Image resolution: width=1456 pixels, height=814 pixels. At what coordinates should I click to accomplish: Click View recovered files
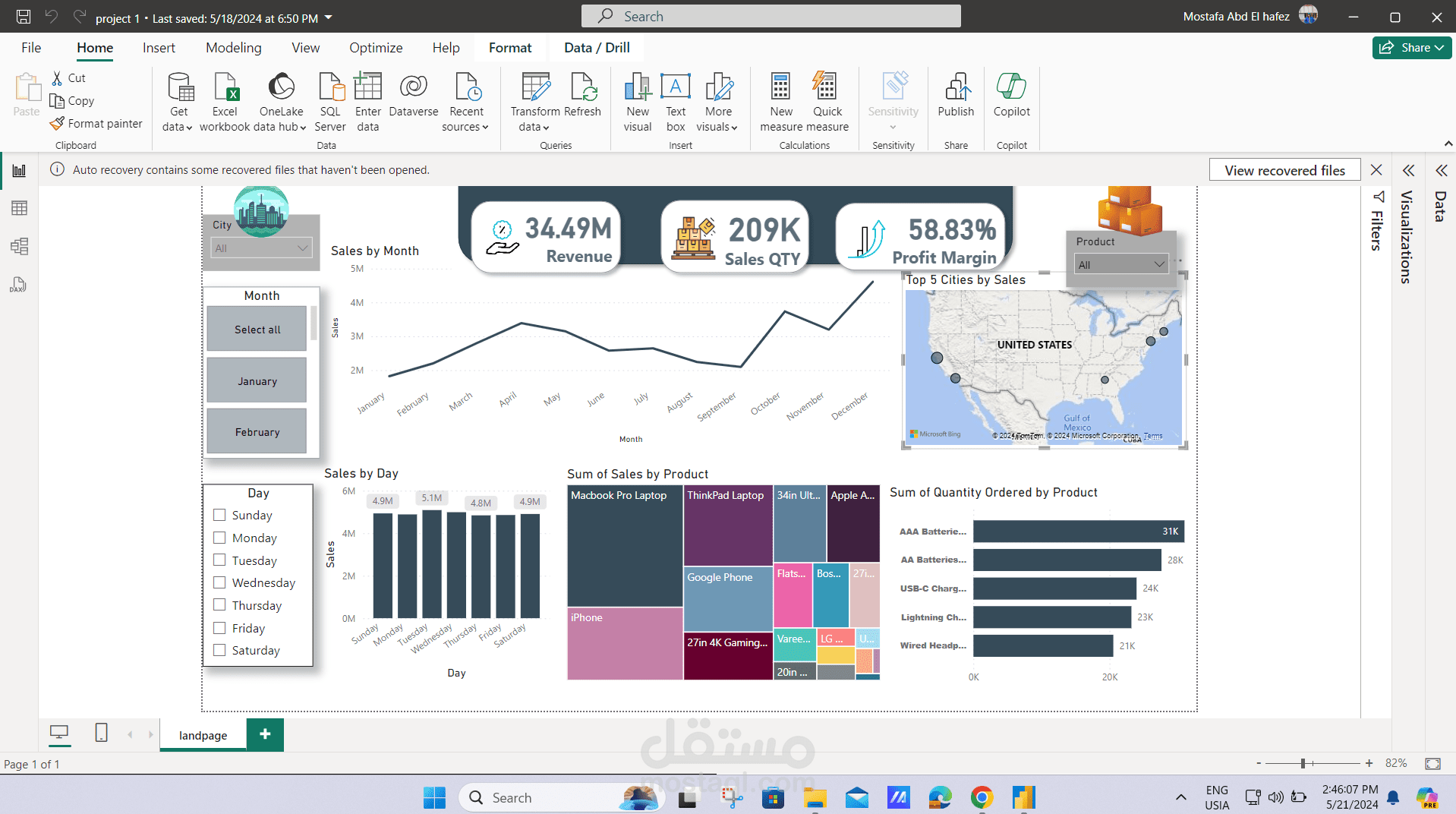tap(1284, 169)
